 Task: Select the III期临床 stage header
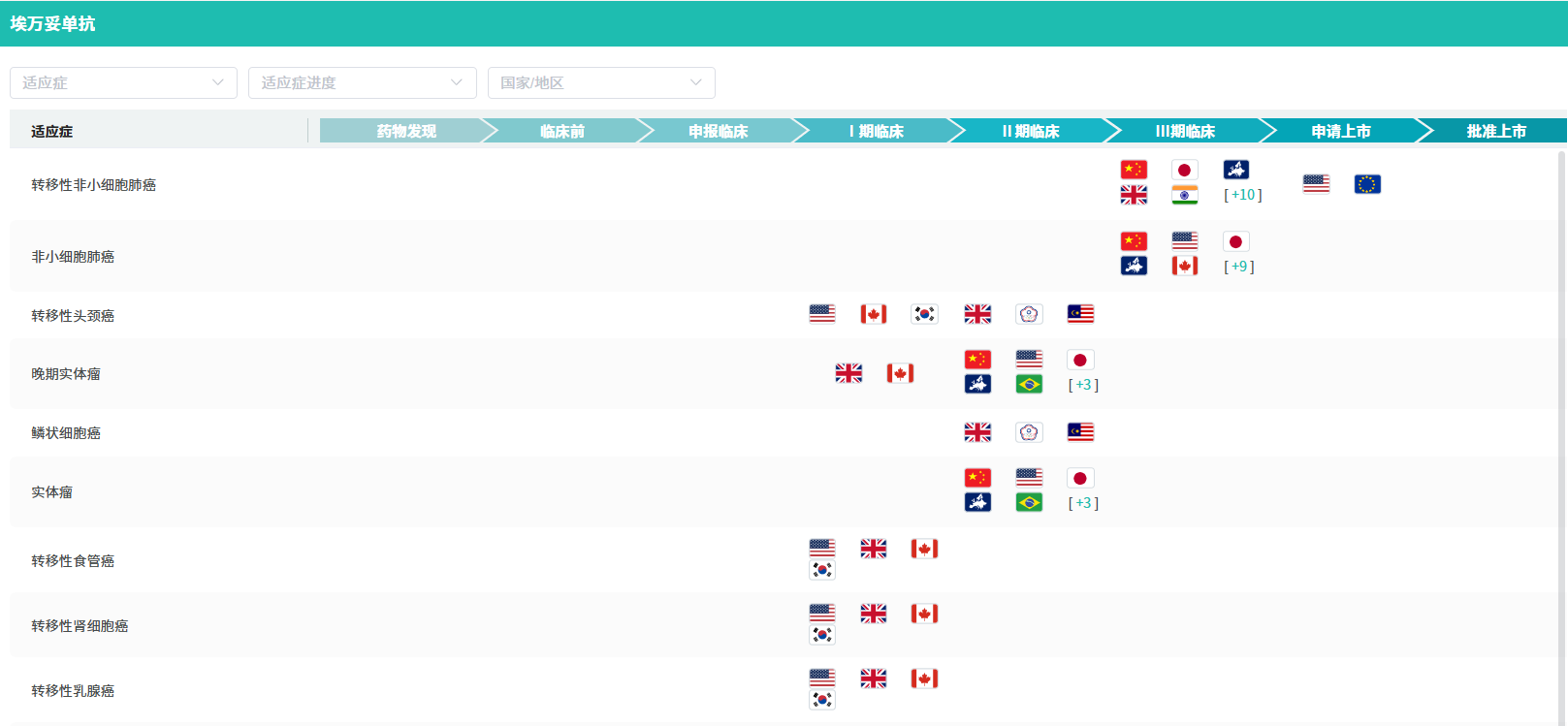click(1185, 131)
